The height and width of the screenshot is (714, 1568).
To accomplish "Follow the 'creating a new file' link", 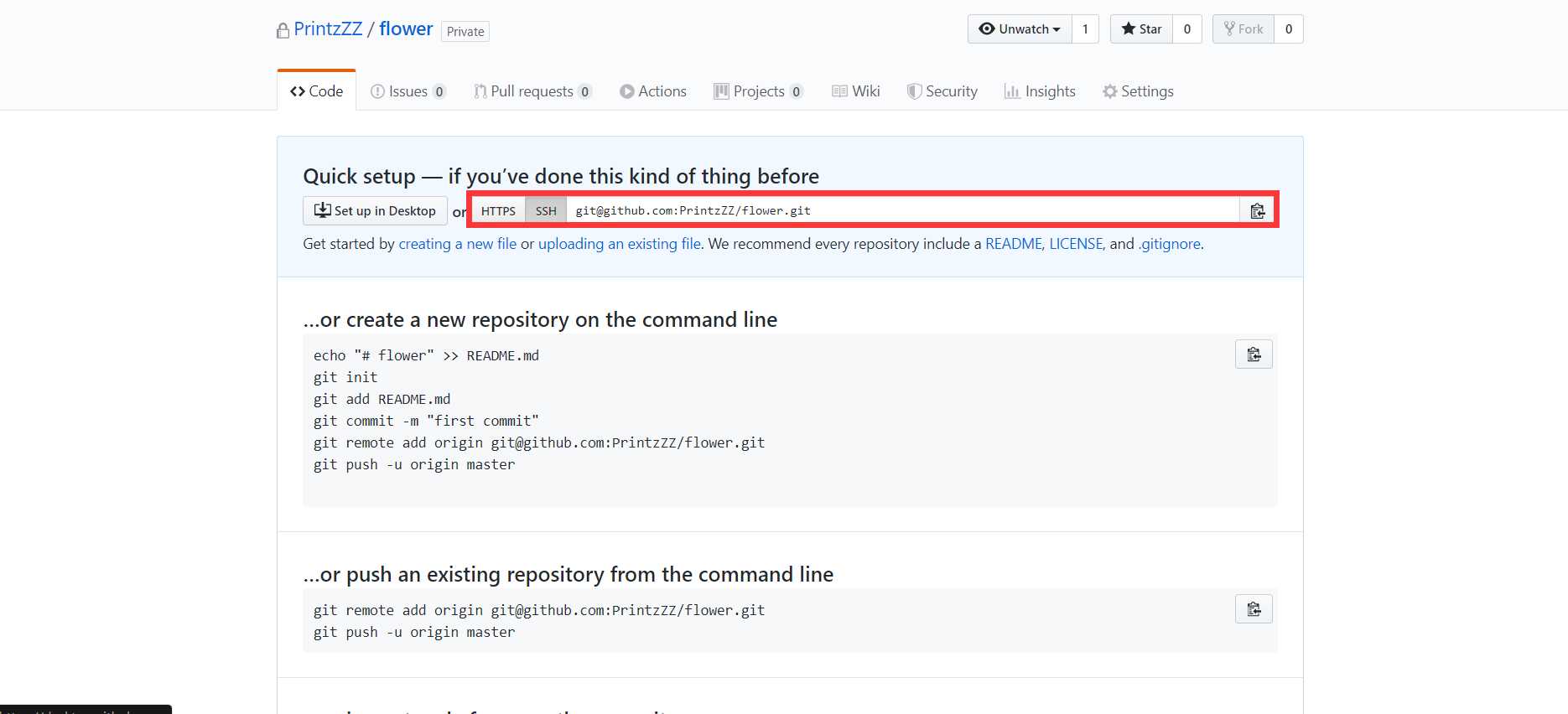I will (x=458, y=244).
